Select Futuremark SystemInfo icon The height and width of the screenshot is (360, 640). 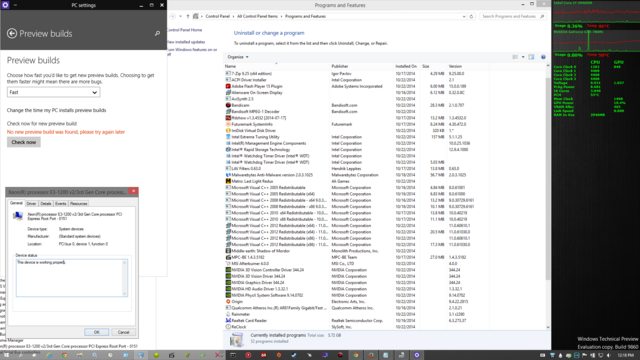pyautogui.click(x=228, y=124)
